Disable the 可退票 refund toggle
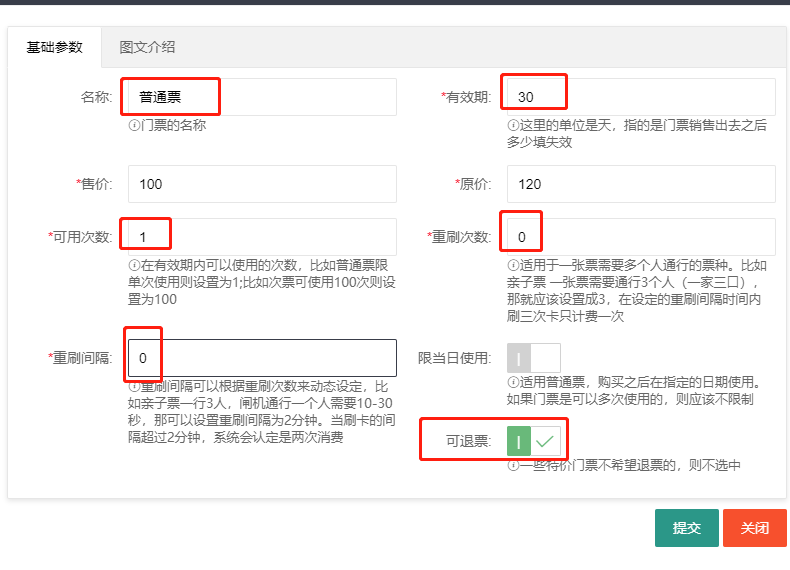 534,440
